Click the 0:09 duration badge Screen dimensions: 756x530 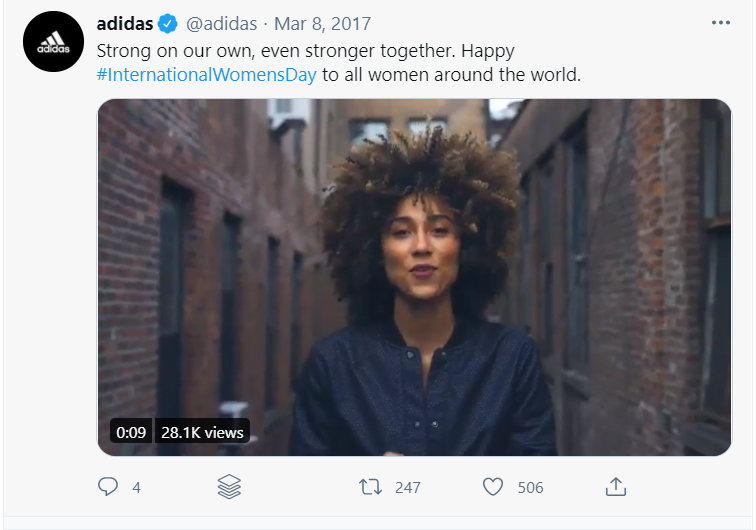click(x=131, y=432)
